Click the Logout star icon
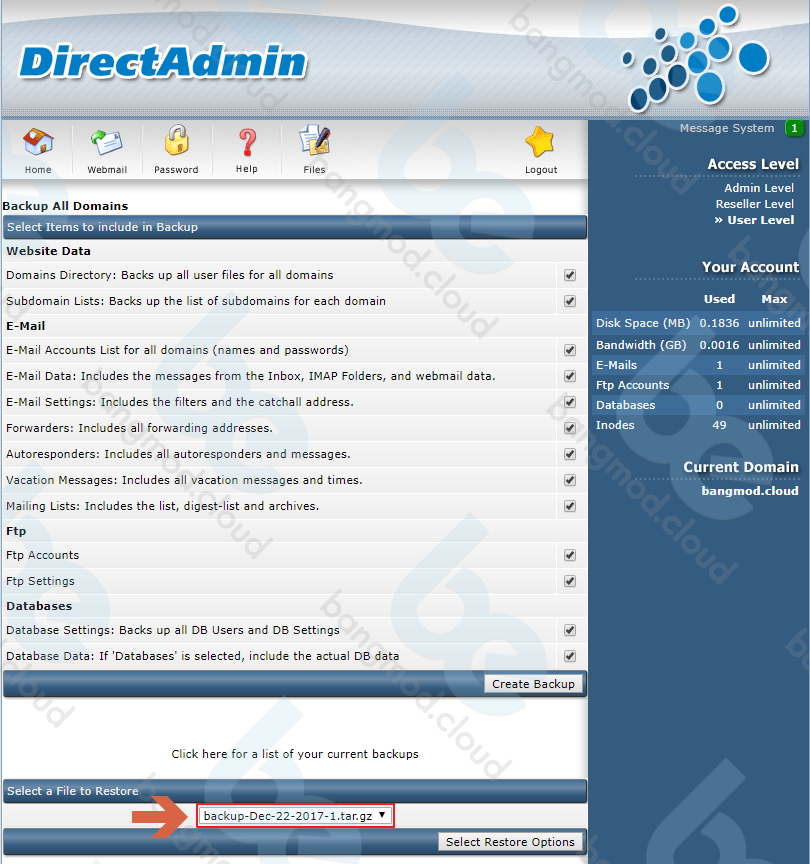Screen dimensions: 810x864 click(540, 142)
